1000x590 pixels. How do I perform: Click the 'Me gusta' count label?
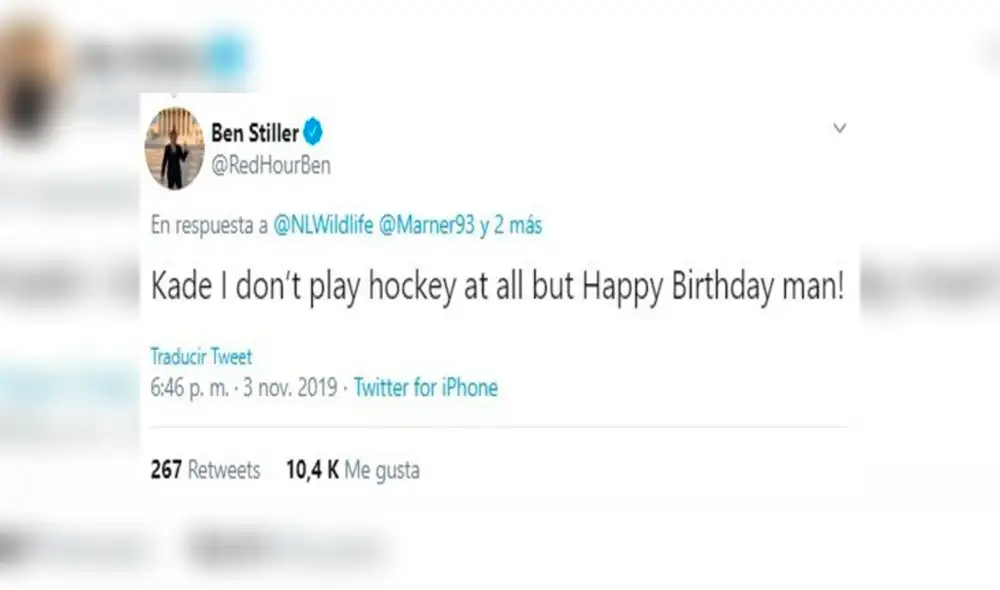click(383, 469)
